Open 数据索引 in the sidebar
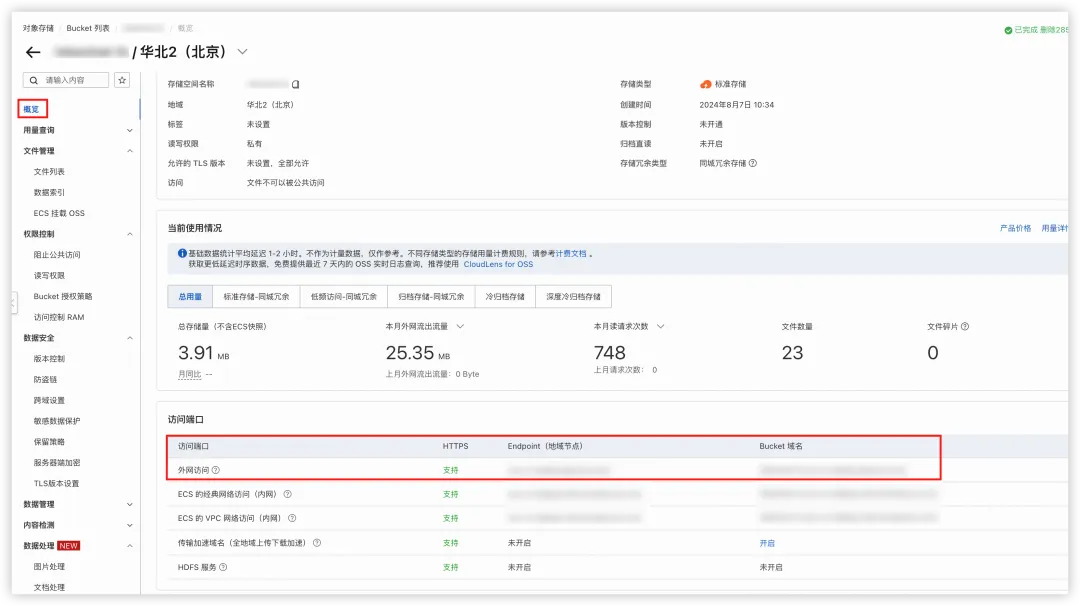Viewport: 1080px width, 606px height. (49, 193)
